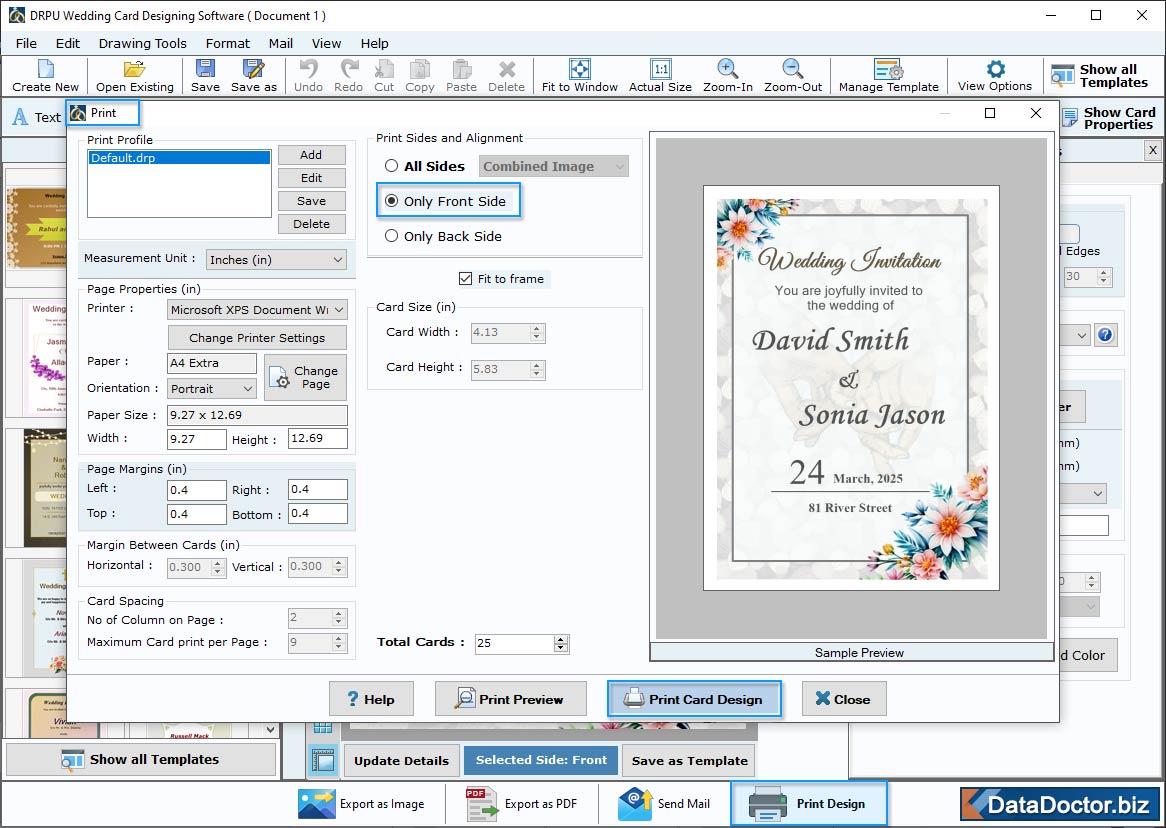1166x828 pixels.
Task: Click the Undo arrow icon
Action: [308, 68]
